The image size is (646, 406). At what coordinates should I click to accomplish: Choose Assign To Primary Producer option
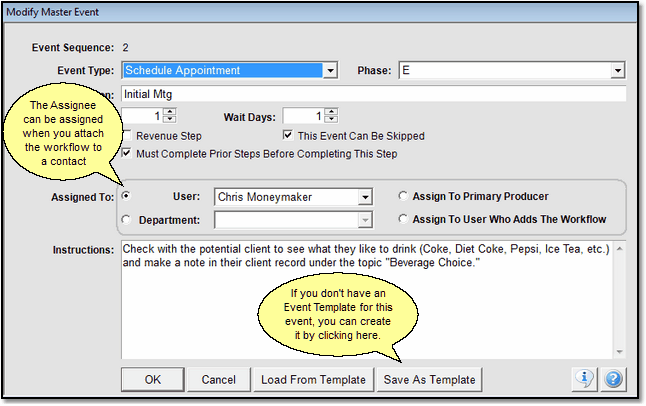pyautogui.click(x=403, y=197)
